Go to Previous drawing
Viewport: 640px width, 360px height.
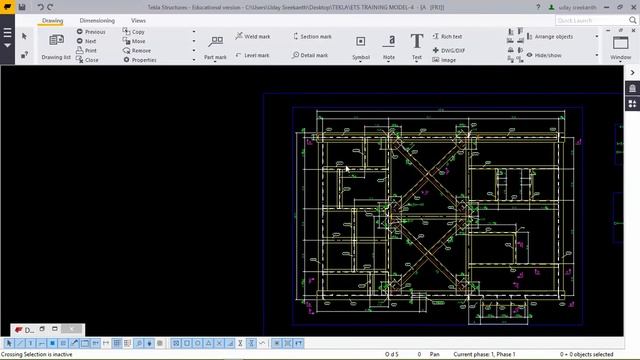point(91,31)
